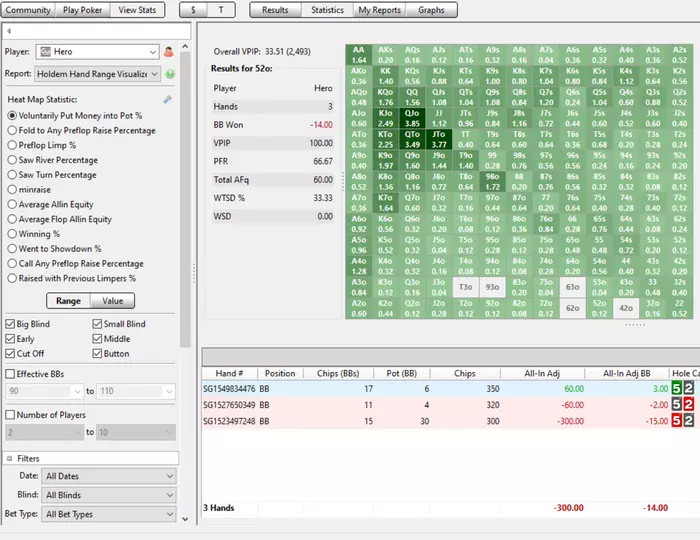Image resolution: width=700 pixels, height=540 pixels.
Task: Select Raised with Previous Limpers %
Action: point(12,278)
